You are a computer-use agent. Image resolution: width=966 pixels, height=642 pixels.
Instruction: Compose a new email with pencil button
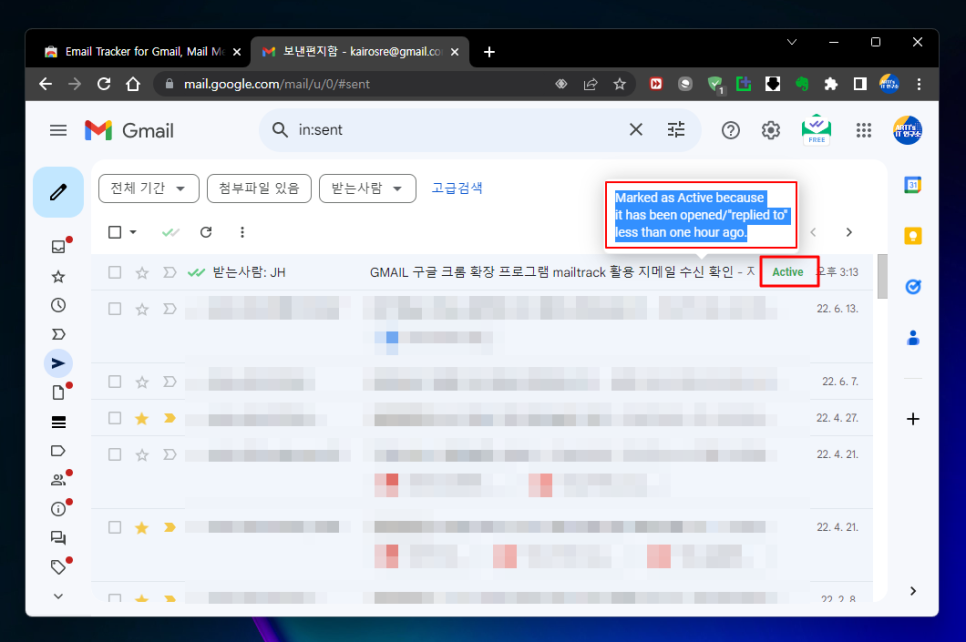click(59, 192)
